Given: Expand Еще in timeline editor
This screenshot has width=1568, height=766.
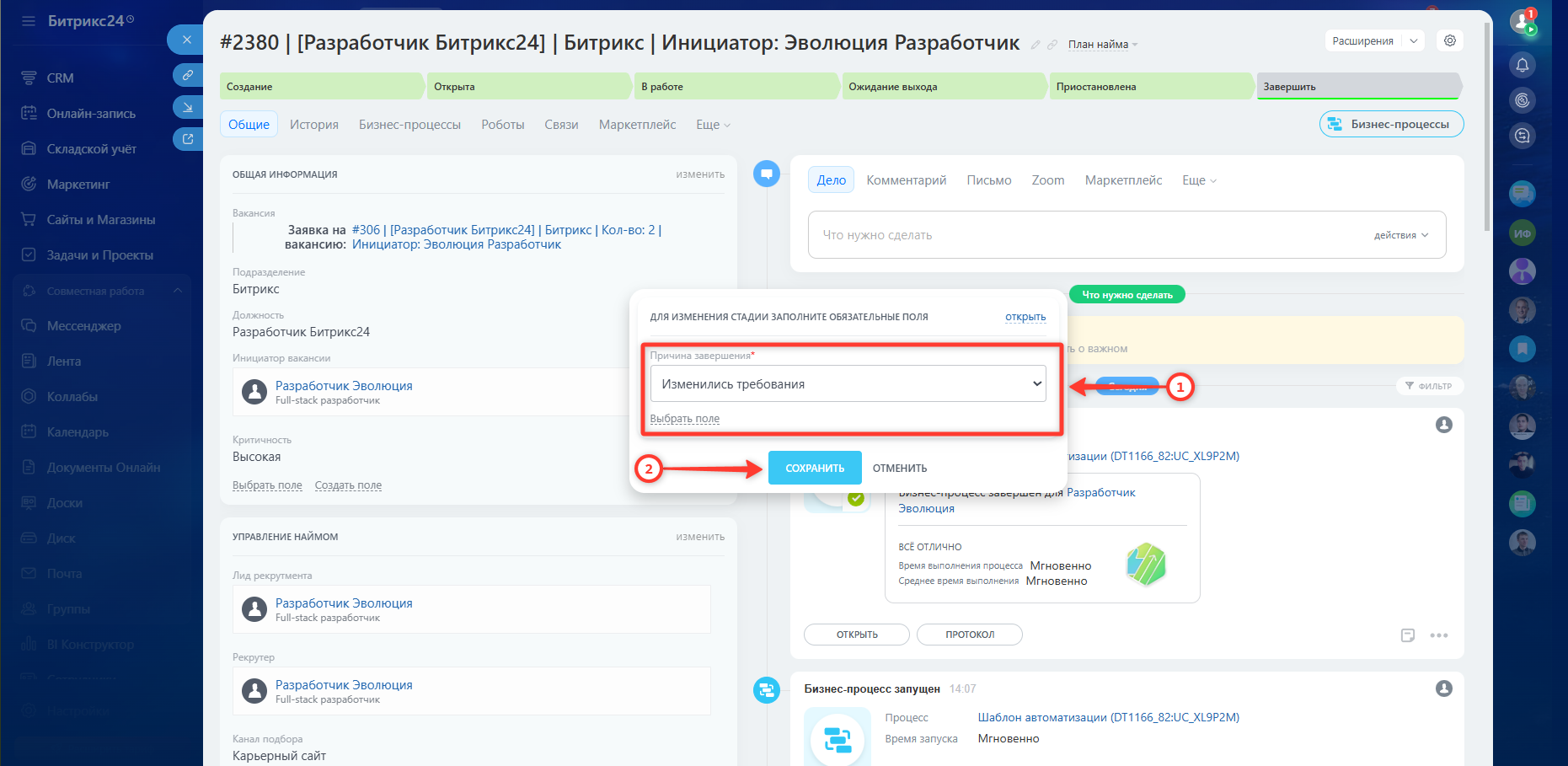Looking at the screenshot, I should [1199, 180].
